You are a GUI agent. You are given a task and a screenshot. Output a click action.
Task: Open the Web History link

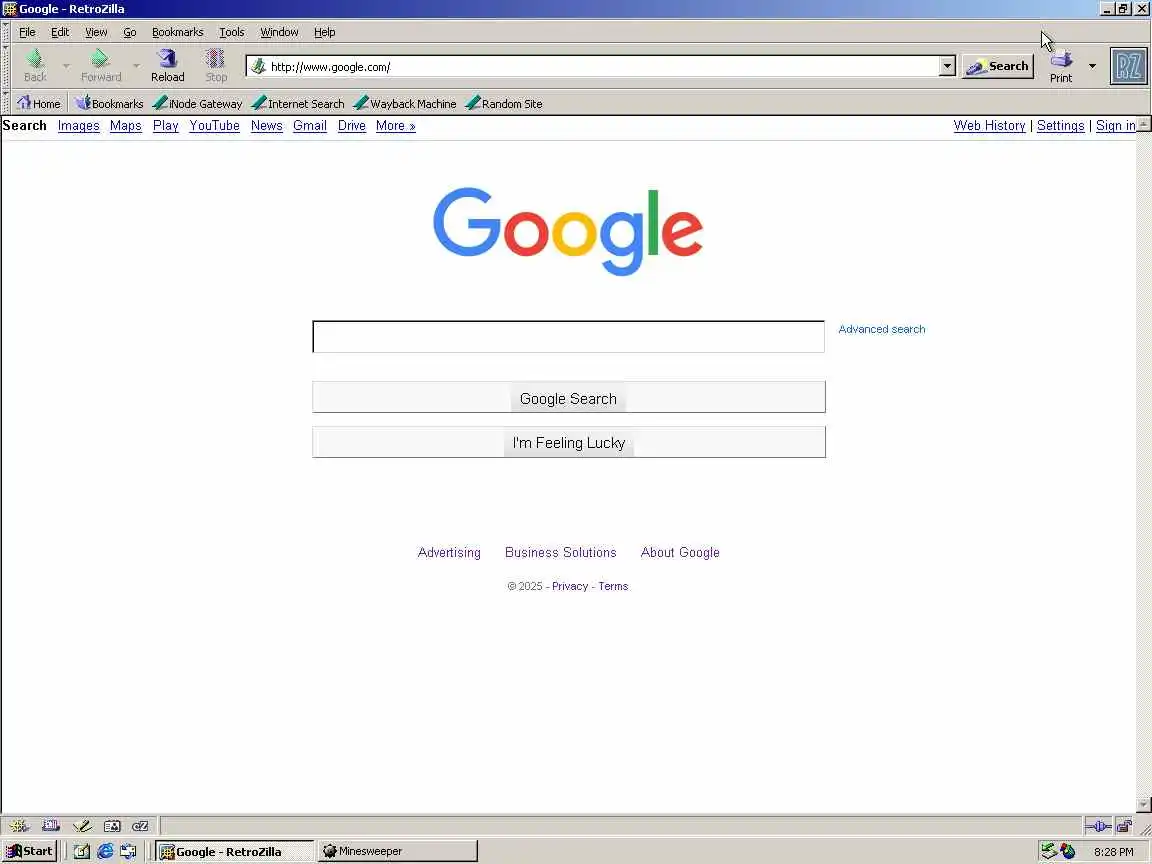coord(989,126)
